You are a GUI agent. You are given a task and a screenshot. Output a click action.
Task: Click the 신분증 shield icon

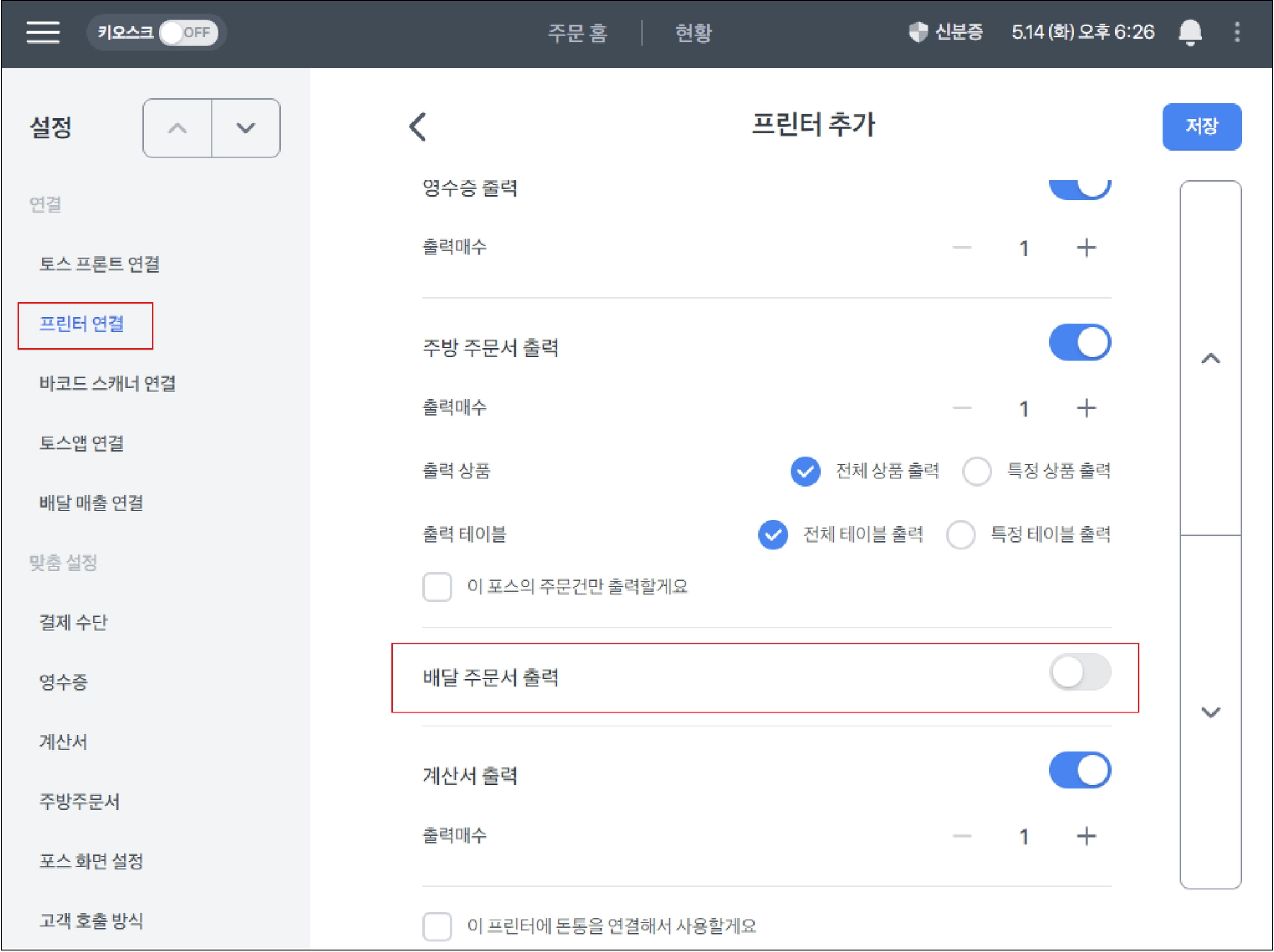(x=918, y=32)
